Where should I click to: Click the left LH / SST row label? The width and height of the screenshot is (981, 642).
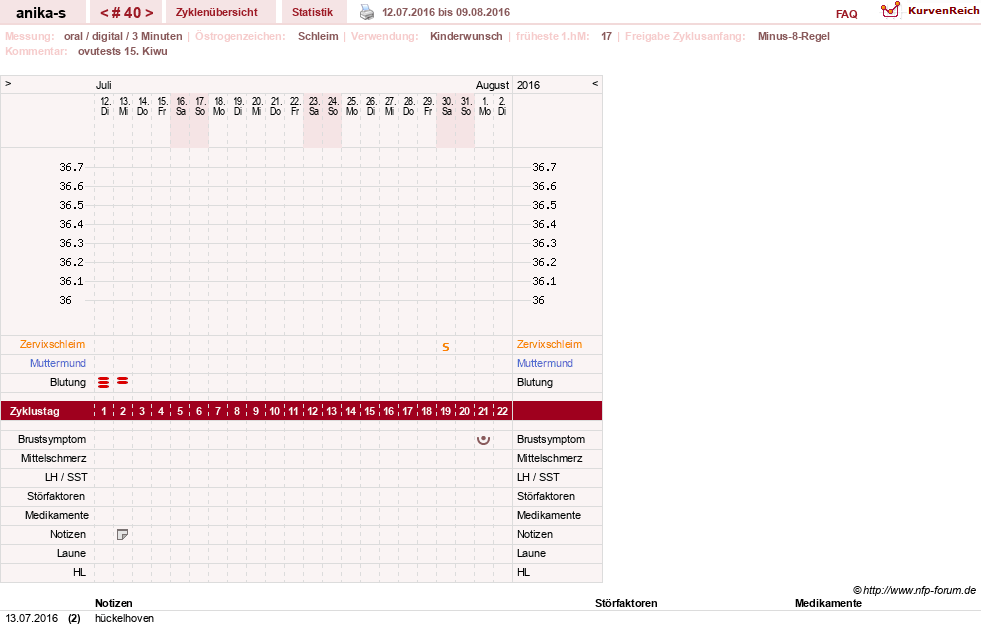tap(66, 477)
